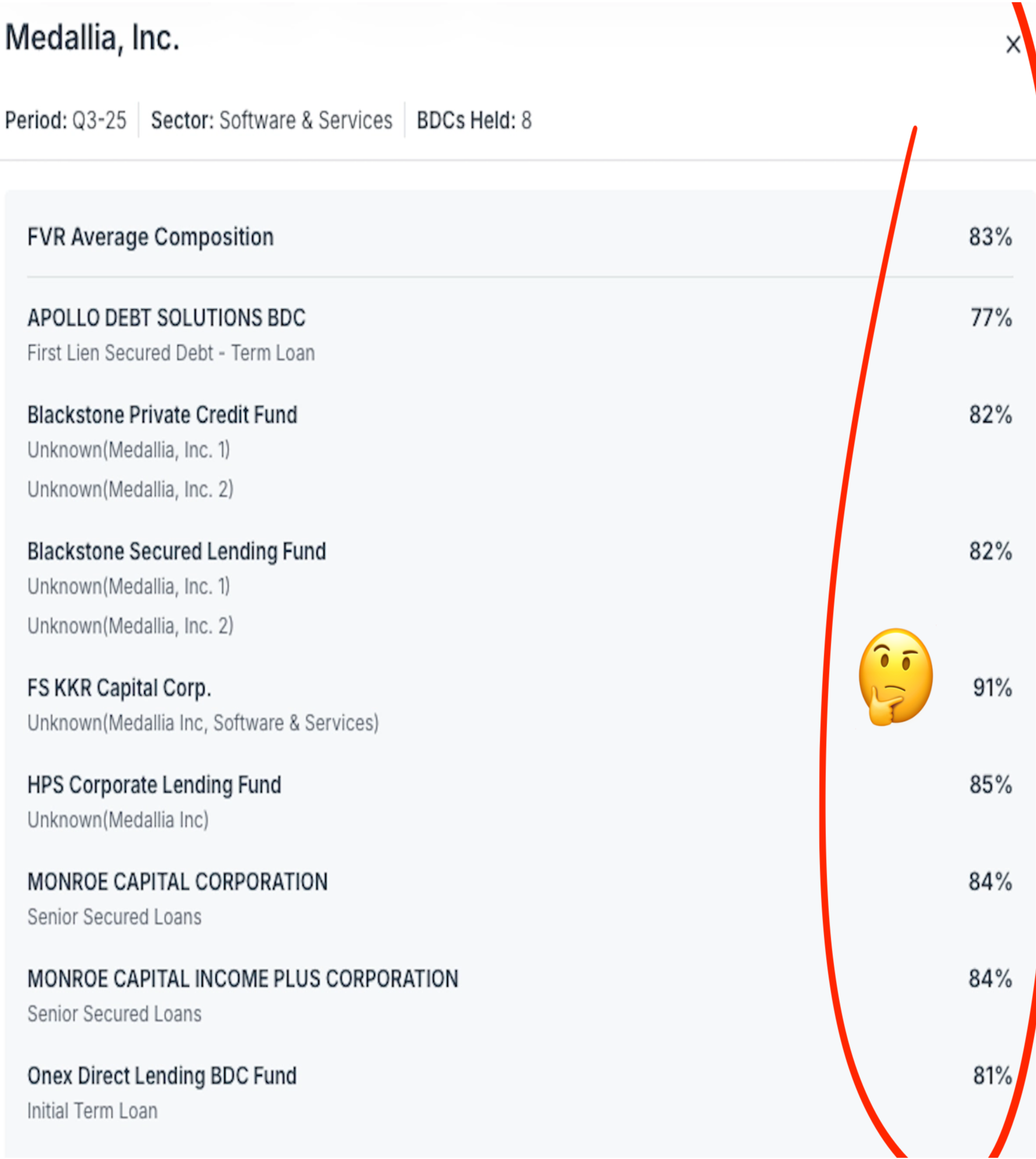The width and height of the screenshot is (1036, 1159).
Task: Select the Sector Software & Services field
Action: 271,121
